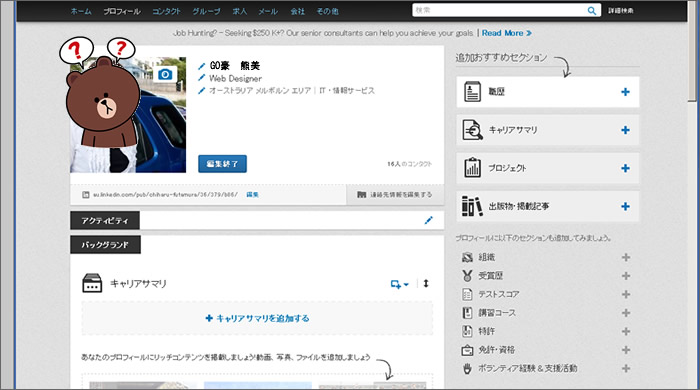Click キャリアサマリを追加する link
700x390 pixels.
[257, 318]
